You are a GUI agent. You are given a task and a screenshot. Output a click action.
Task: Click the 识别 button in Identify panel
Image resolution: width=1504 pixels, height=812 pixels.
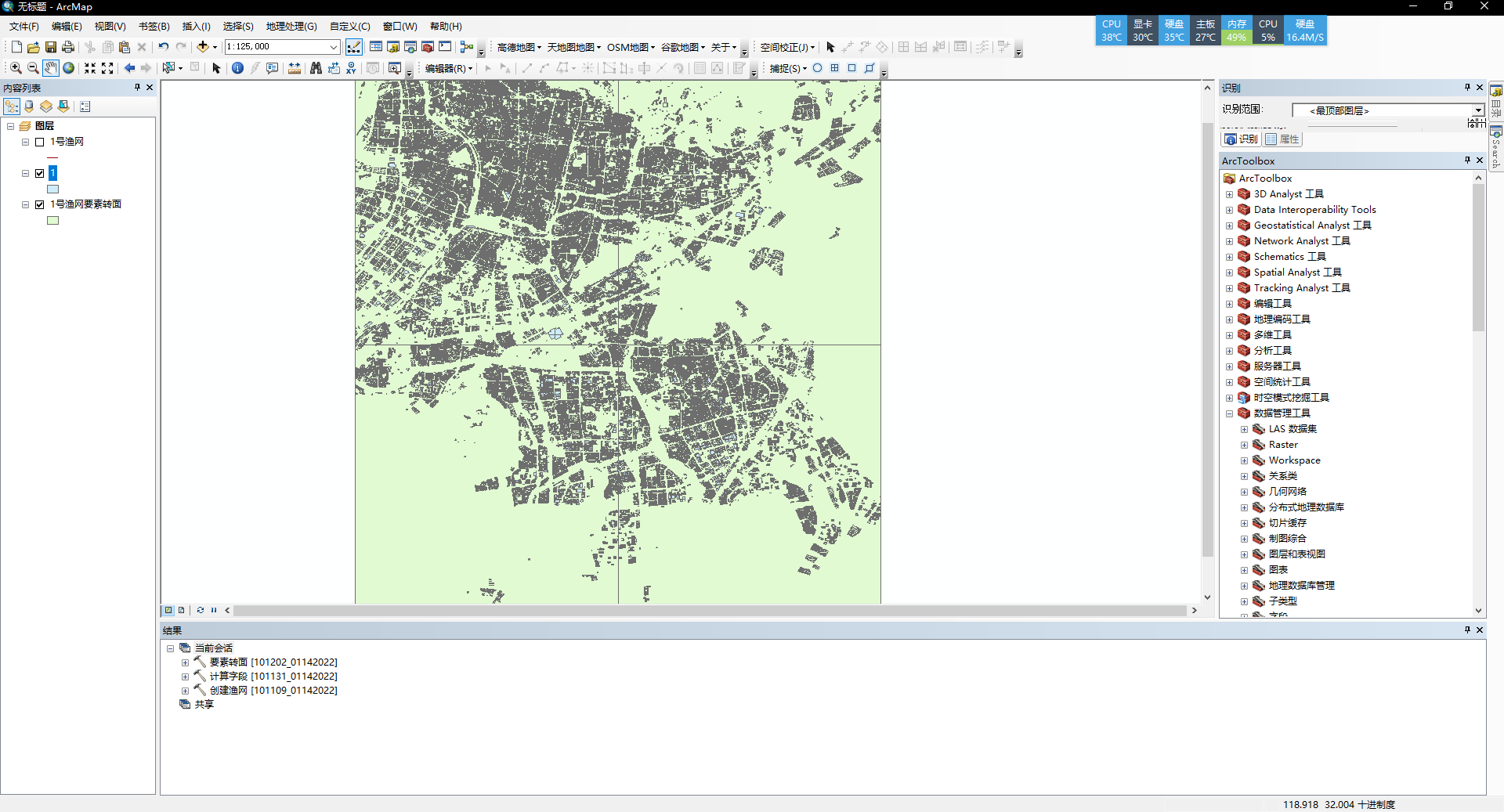point(1241,139)
